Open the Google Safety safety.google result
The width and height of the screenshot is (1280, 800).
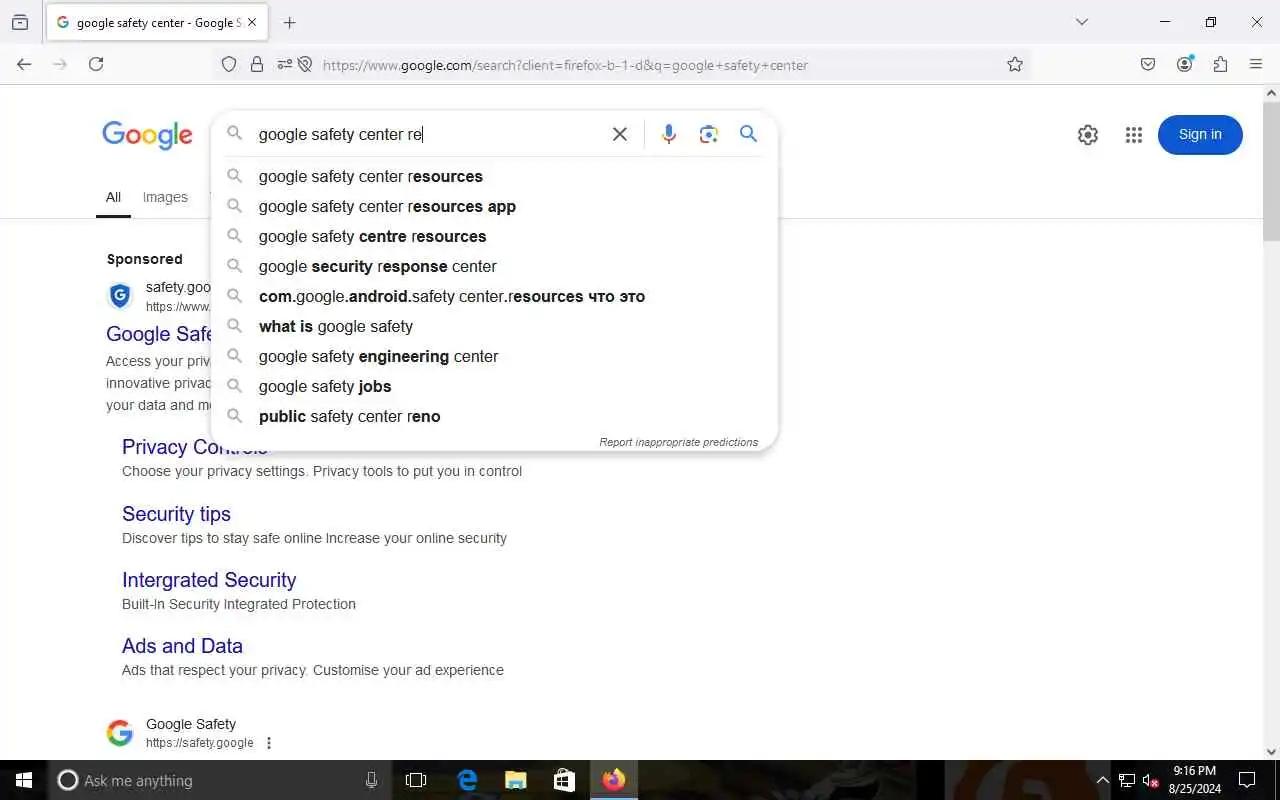(191, 724)
